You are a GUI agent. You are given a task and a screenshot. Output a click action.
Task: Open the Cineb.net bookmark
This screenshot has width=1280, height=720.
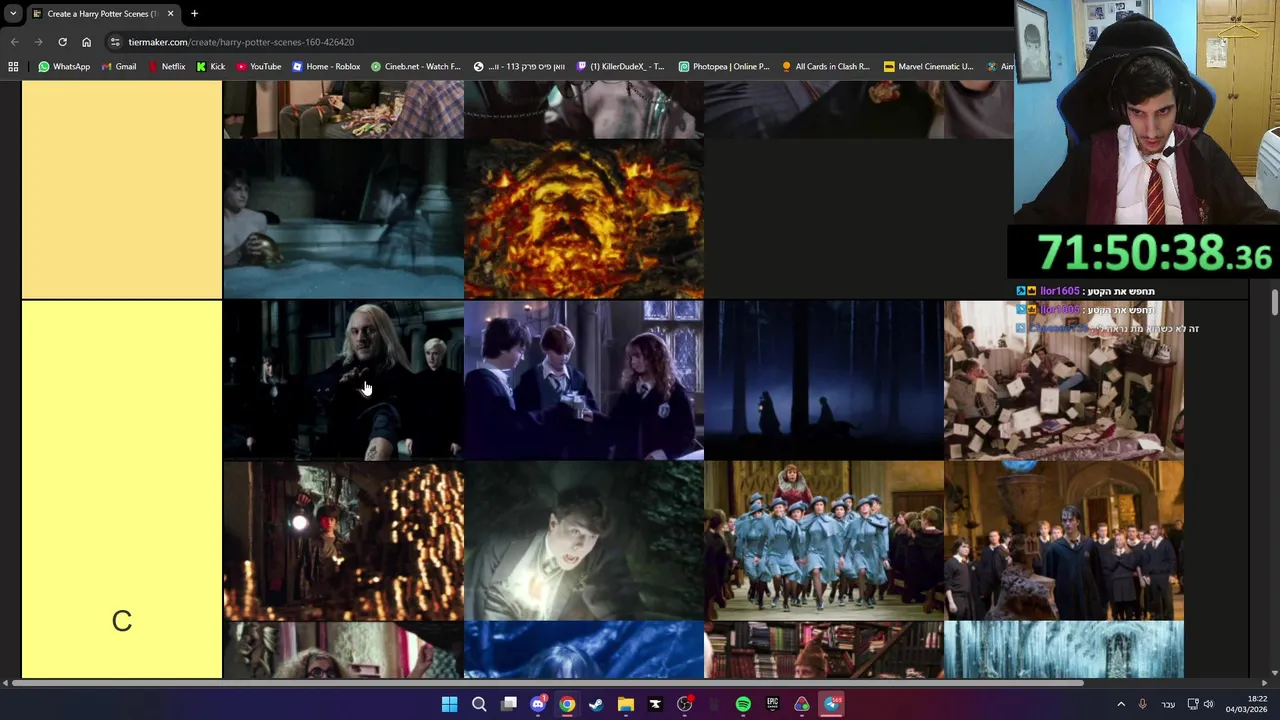point(415,66)
